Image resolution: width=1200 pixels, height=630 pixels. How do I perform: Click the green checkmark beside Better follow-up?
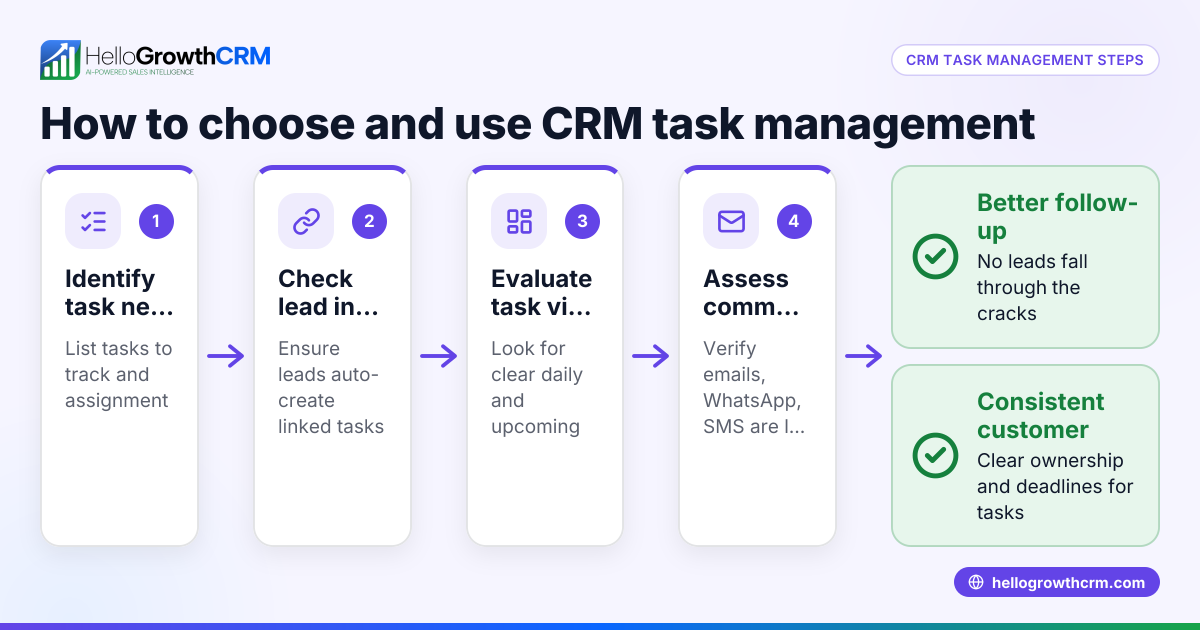point(935,257)
